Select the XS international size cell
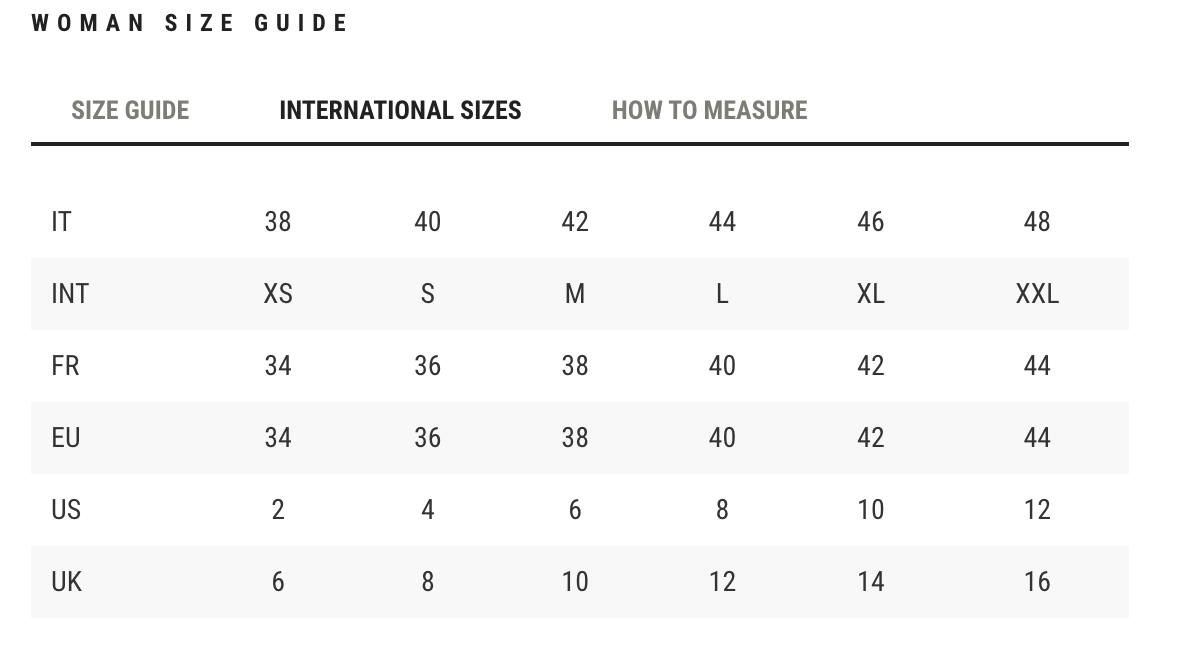The width and height of the screenshot is (1180, 656). point(278,293)
